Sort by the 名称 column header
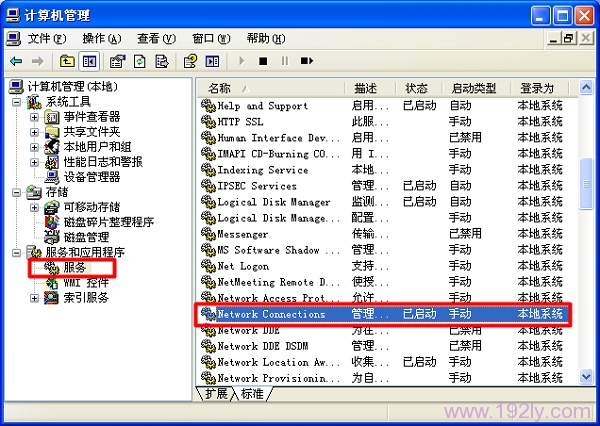 point(271,89)
